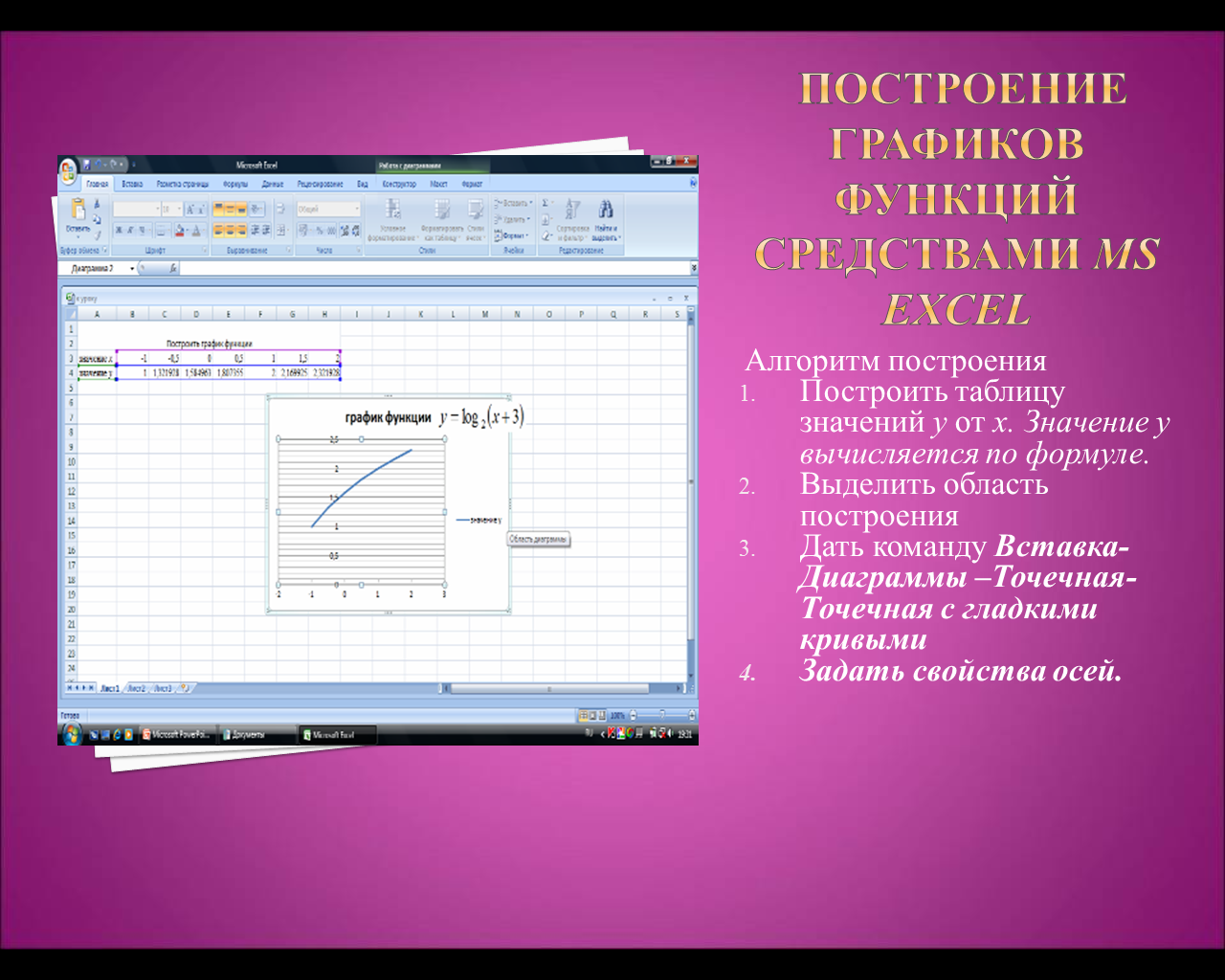Open the Name Box dropdown showing Диаграмма 2
Screen dimensions: 1225x980
coord(132,269)
